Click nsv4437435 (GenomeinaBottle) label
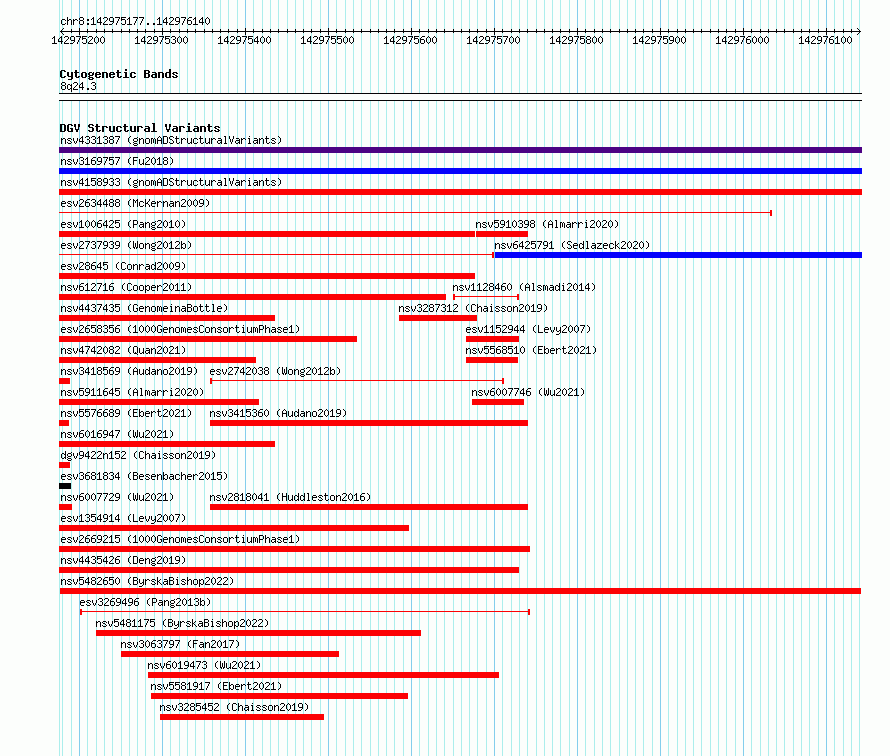Screen dimensions: 890x756 [x=144, y=308]
